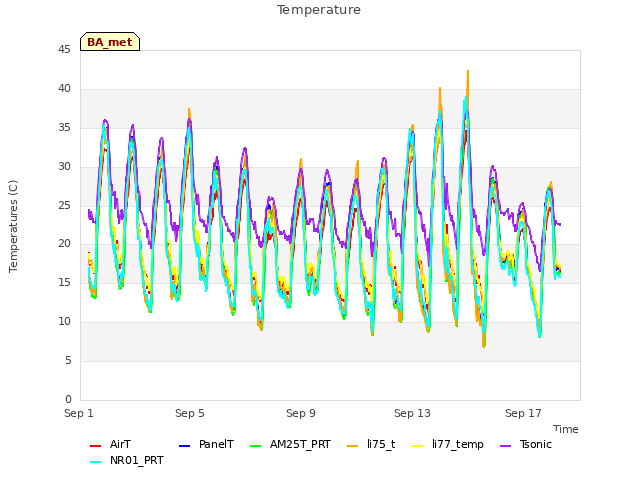Click the Temperatures (C) y-axis label
This screenshot has width=640, height=480.
(x=13, y=226)
